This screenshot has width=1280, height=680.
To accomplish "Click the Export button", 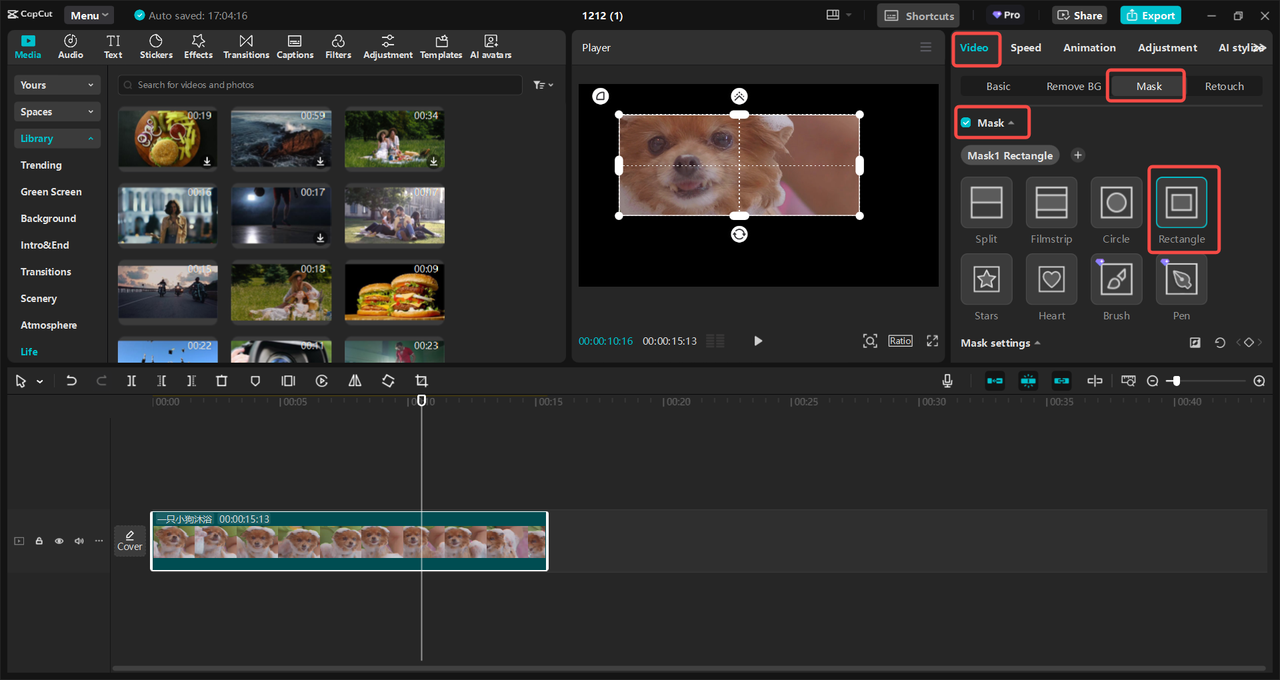I will (x=1150, y=15).
